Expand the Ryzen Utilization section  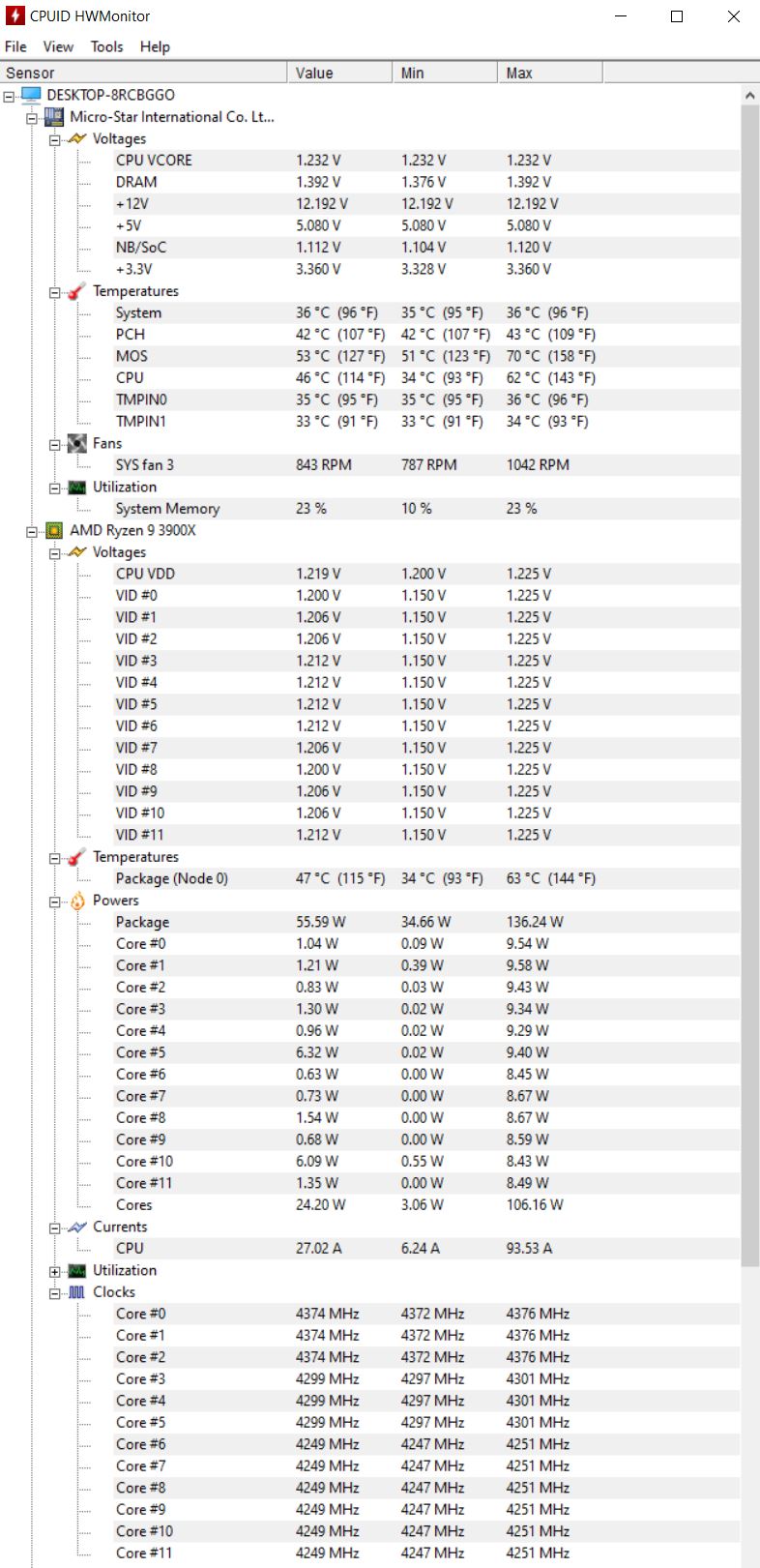click(55, 1271)
